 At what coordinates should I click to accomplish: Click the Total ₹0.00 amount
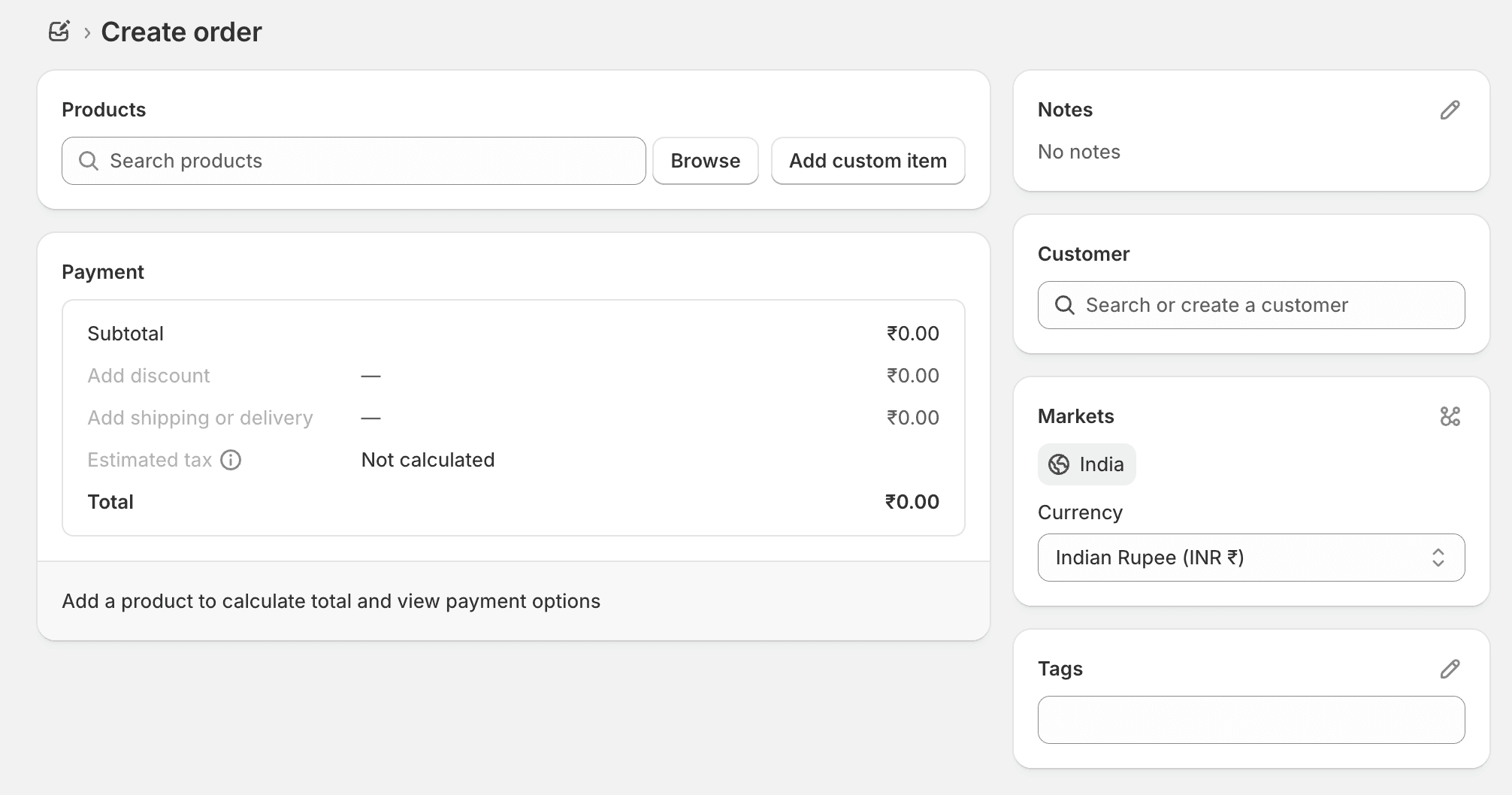coord(912,502)
